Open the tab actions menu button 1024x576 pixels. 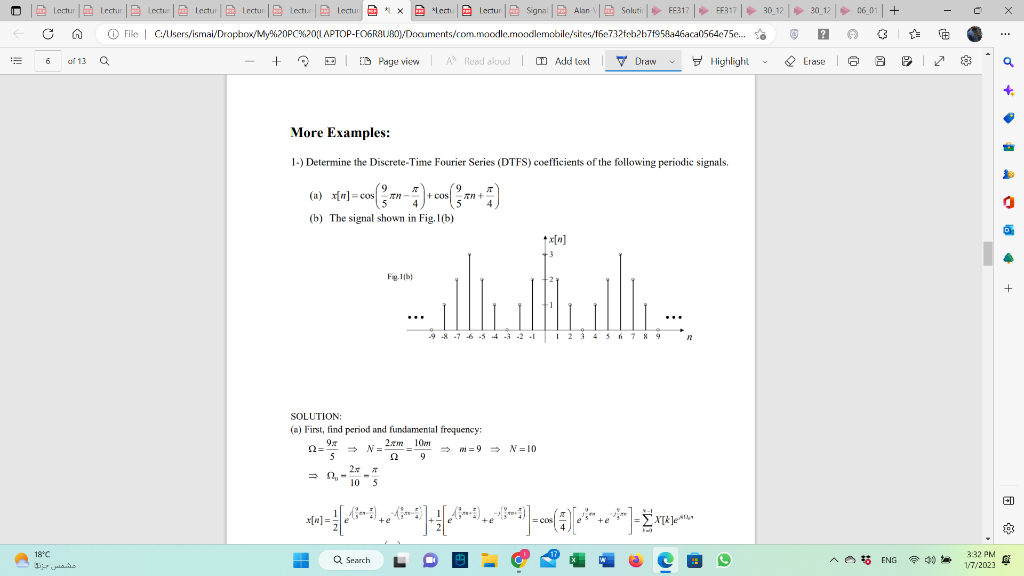point(16,10)
